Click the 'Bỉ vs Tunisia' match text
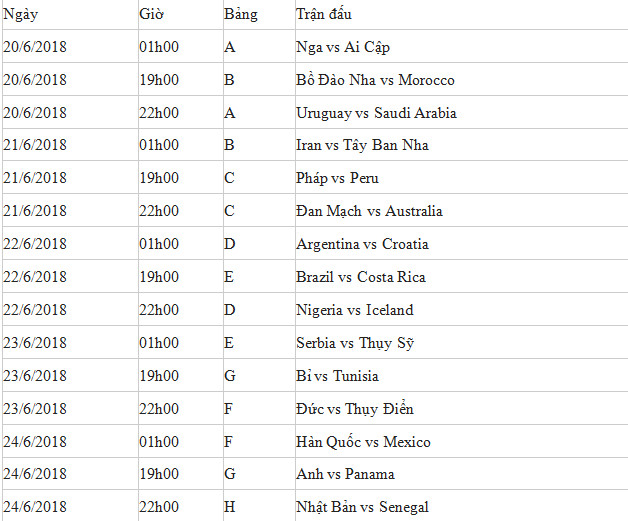The width and height of the screenshot is (628, 521). 337,376
